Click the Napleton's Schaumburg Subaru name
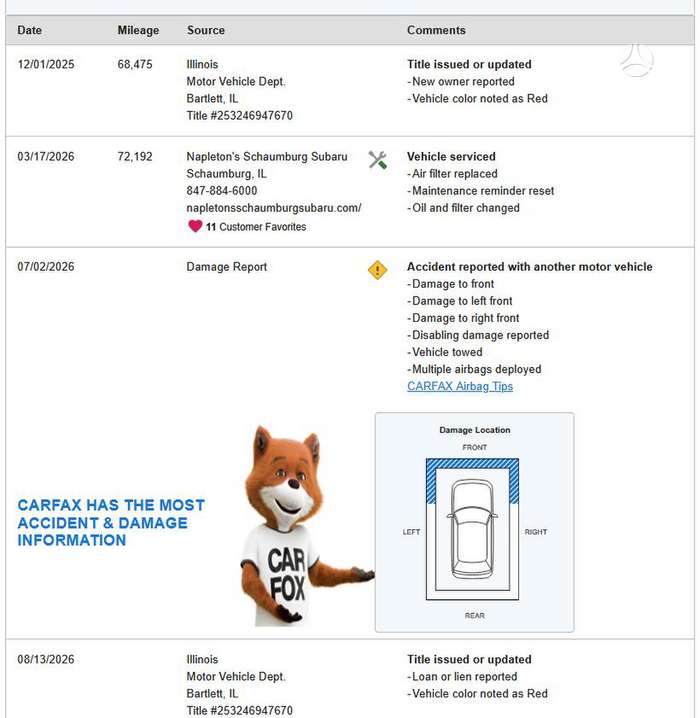The image size is (700, 718). coord(267,157)
